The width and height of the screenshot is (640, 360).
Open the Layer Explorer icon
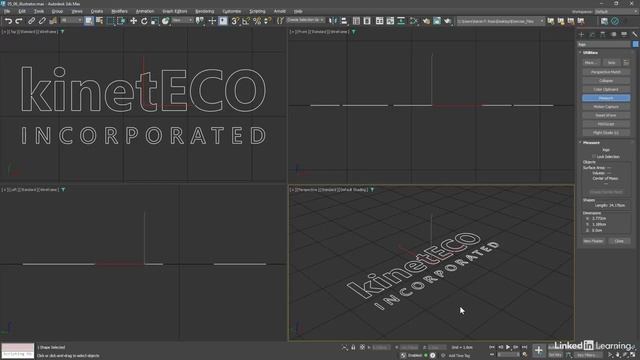(367, 21)
